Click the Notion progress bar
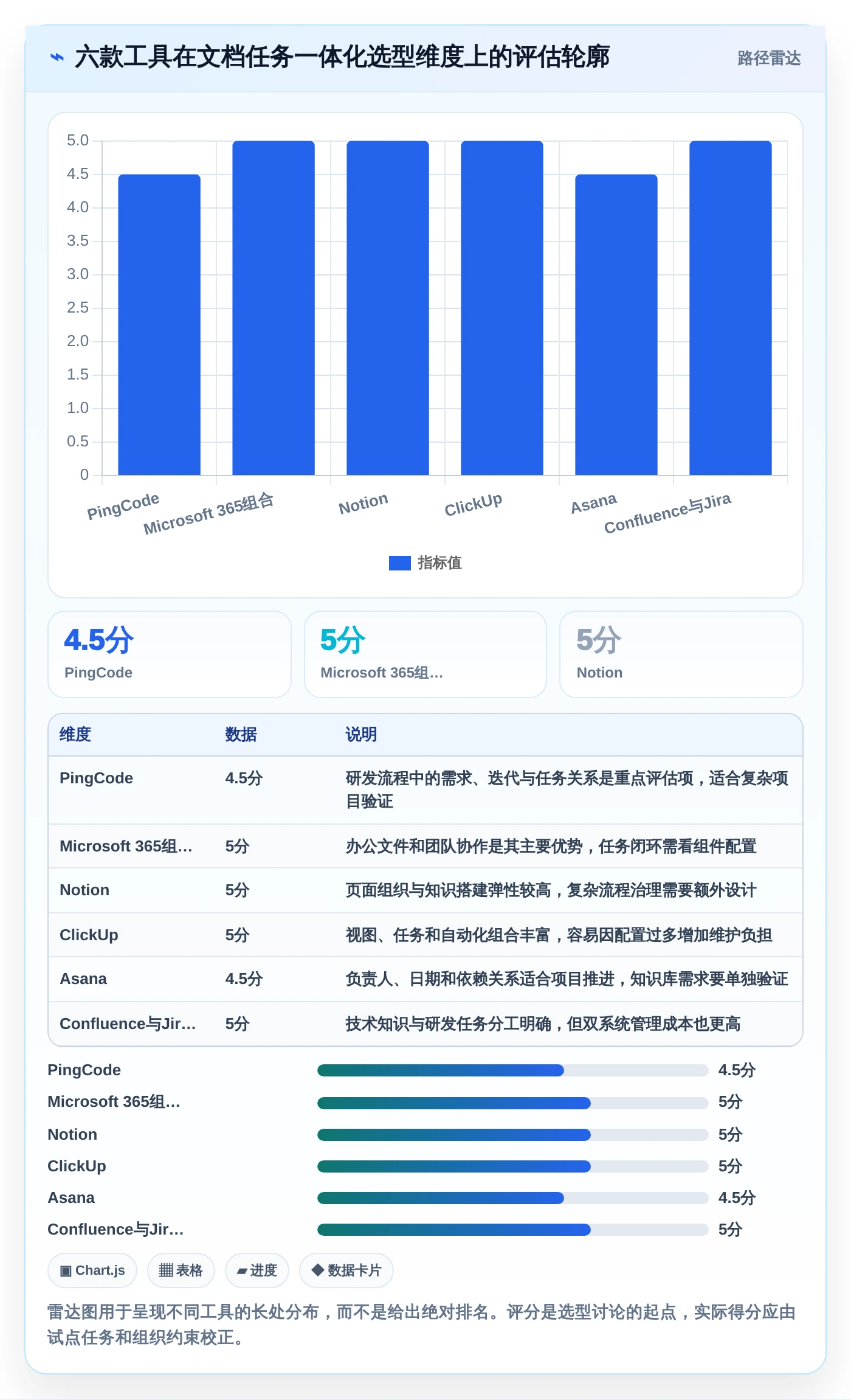Viewport: 851px width, 1400px height. click(x=513, y=1135)
